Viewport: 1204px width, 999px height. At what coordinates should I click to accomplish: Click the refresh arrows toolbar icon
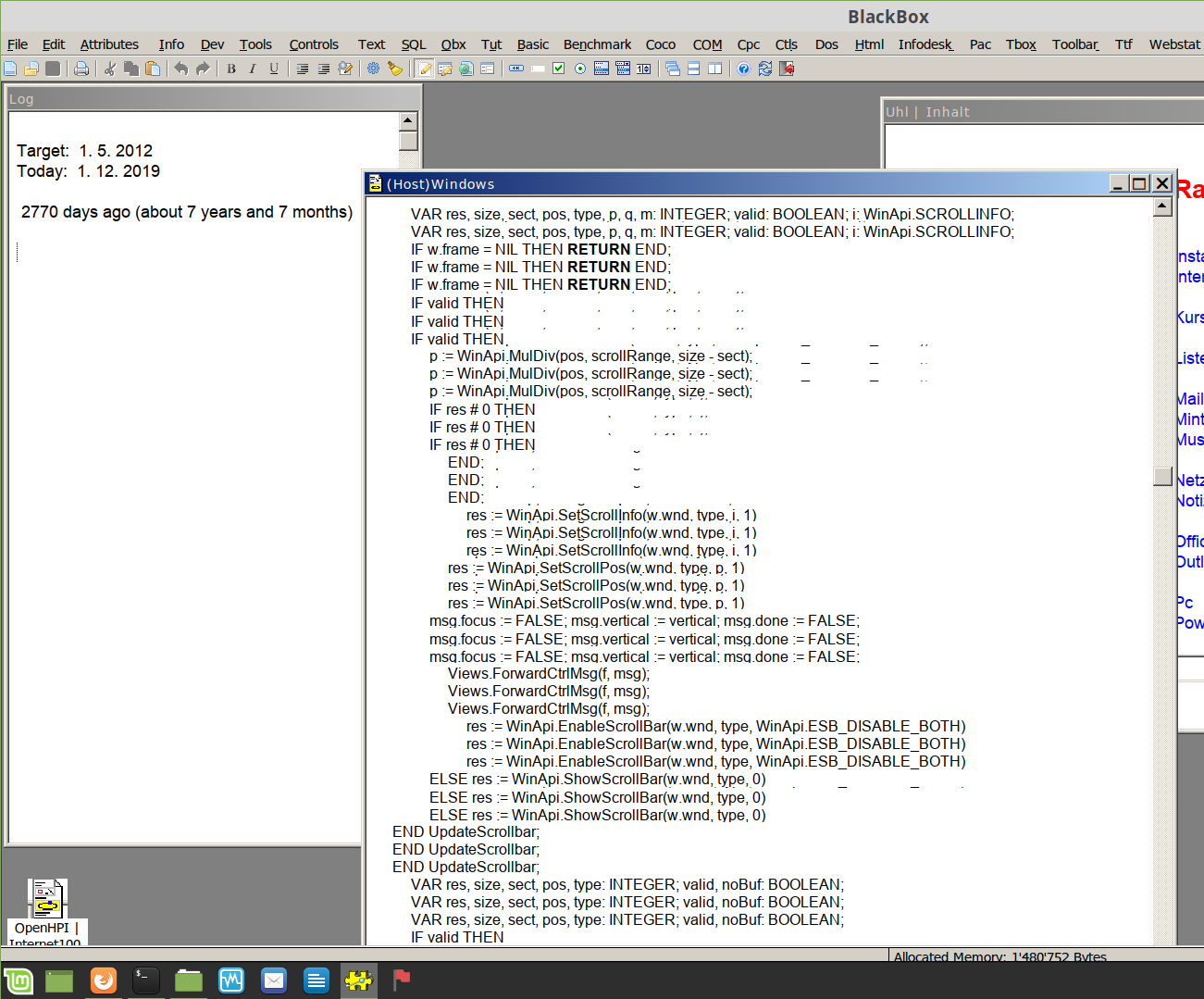point(765,69)
